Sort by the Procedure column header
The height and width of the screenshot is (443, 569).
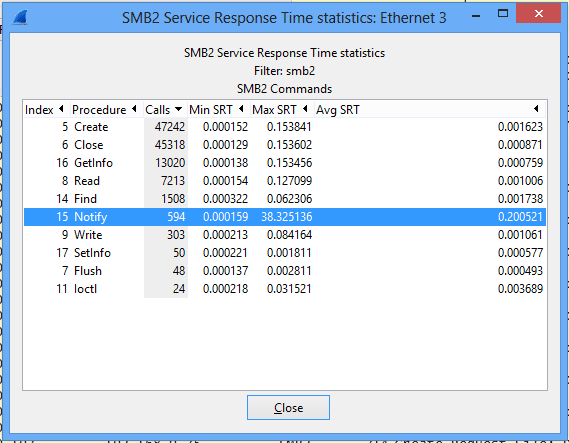click(106, 110)
